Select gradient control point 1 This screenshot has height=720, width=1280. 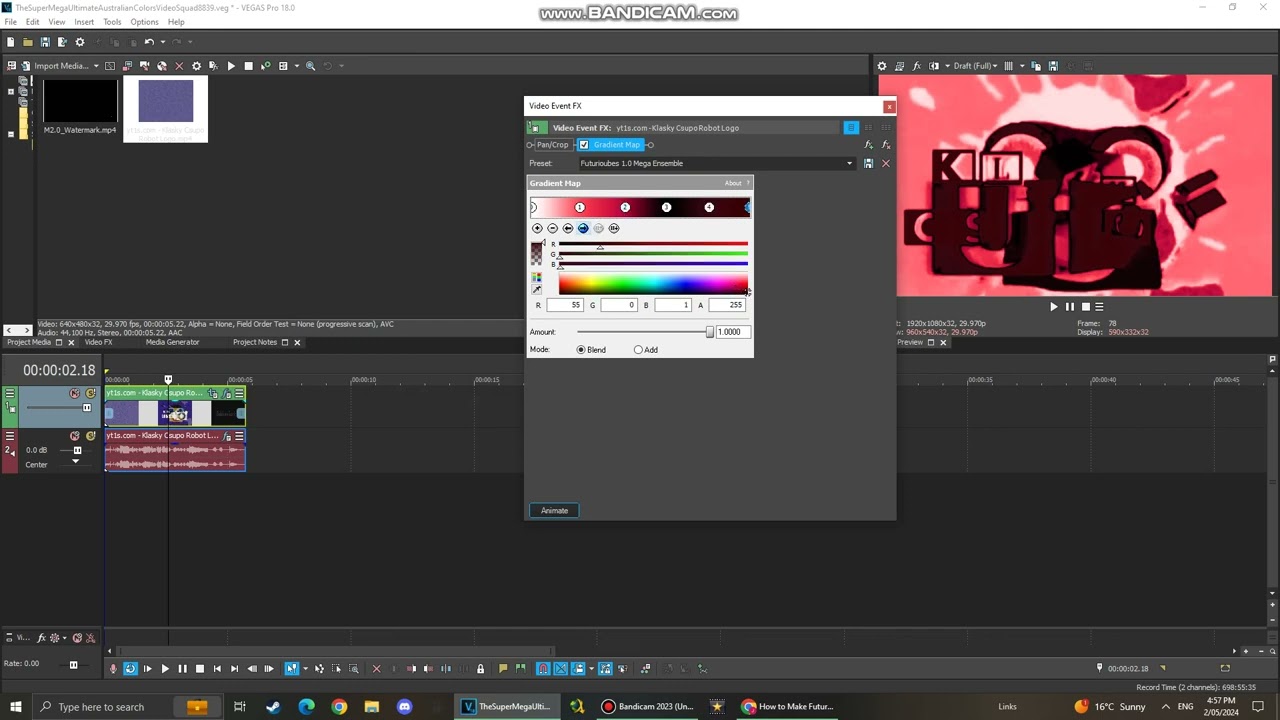pos(580,207)
